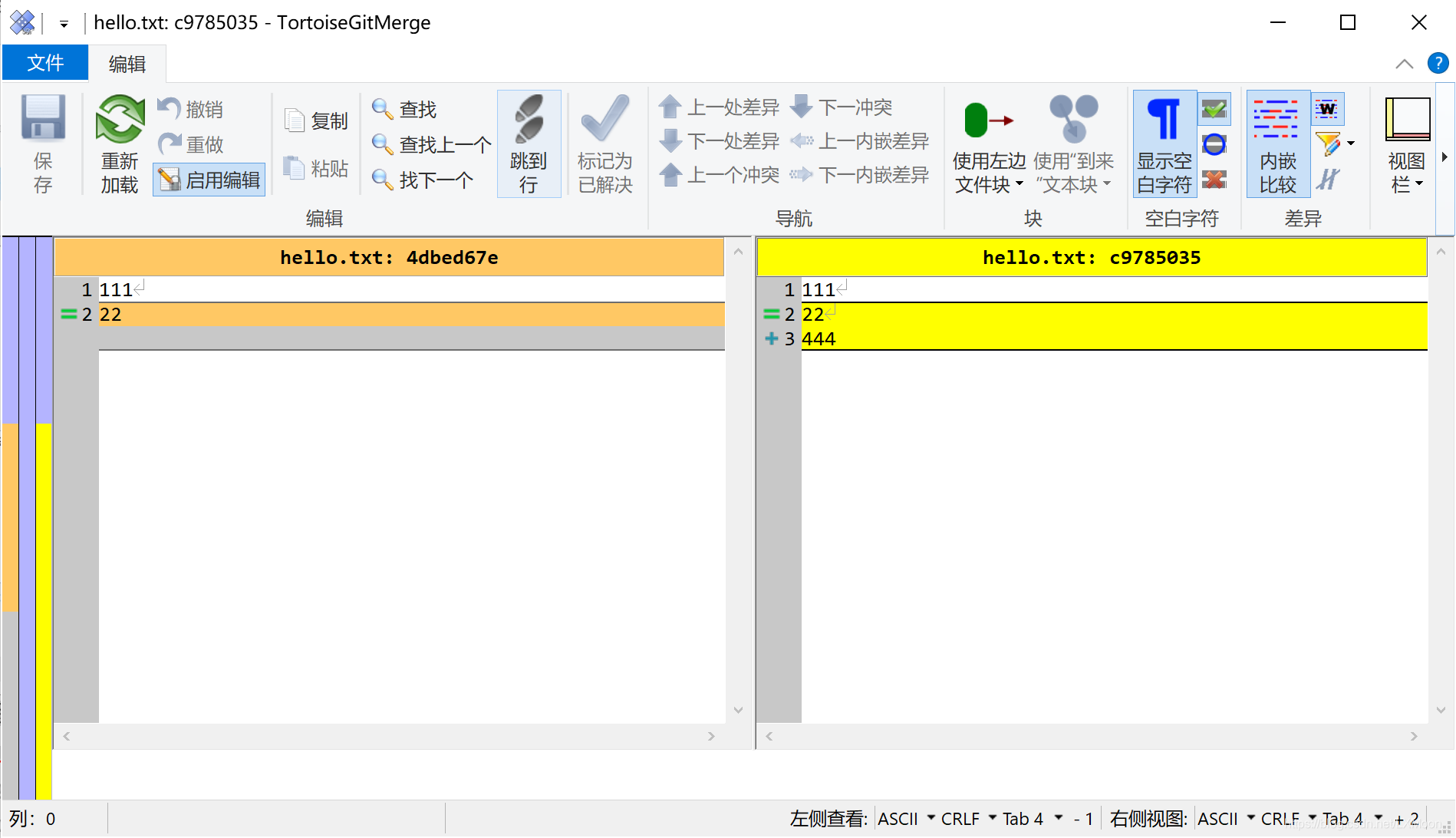Undo the last change with 撤销

[191, 109]
